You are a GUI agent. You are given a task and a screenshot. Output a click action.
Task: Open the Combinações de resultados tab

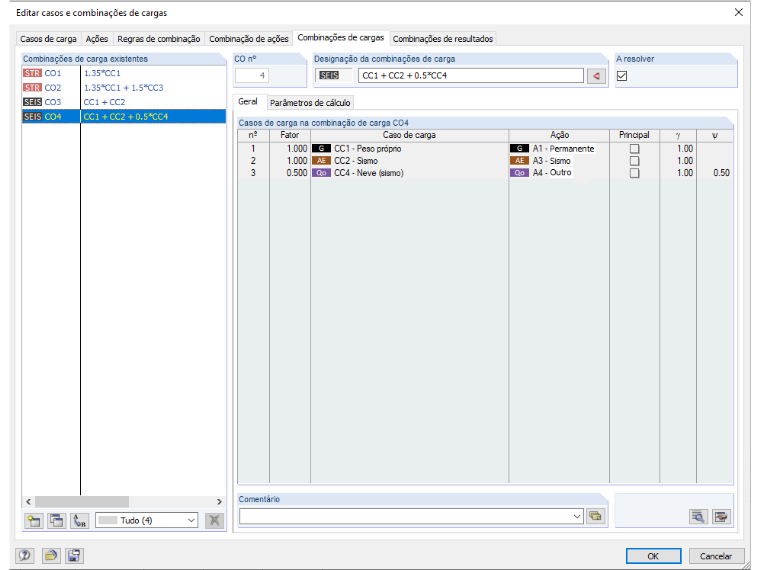point(443,39)
